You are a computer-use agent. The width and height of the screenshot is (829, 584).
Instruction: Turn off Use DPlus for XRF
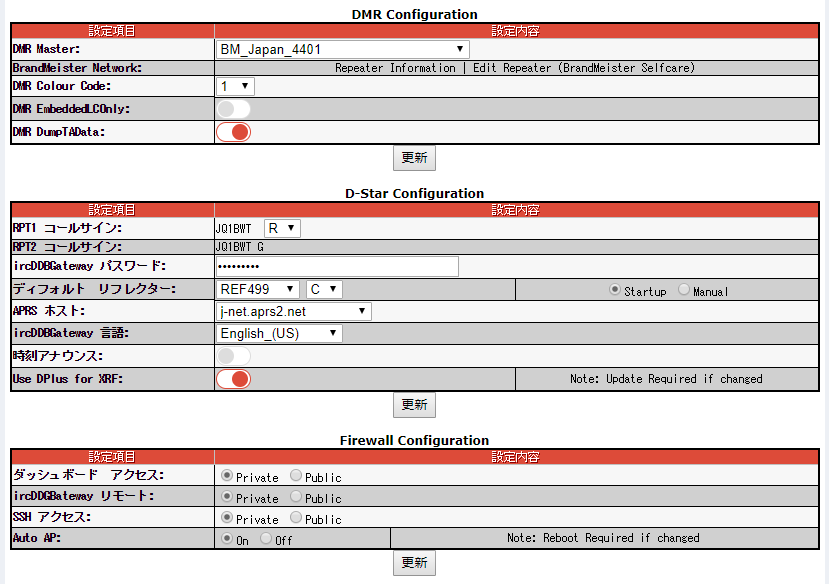click(233, 379)
